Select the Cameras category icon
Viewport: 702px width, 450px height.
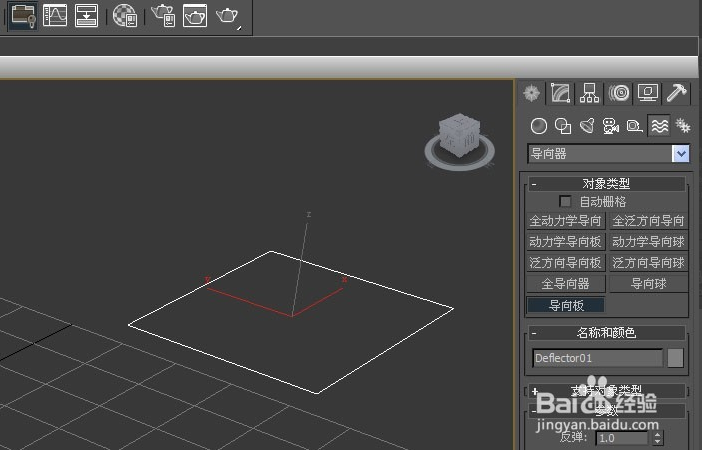coord(611,126)
